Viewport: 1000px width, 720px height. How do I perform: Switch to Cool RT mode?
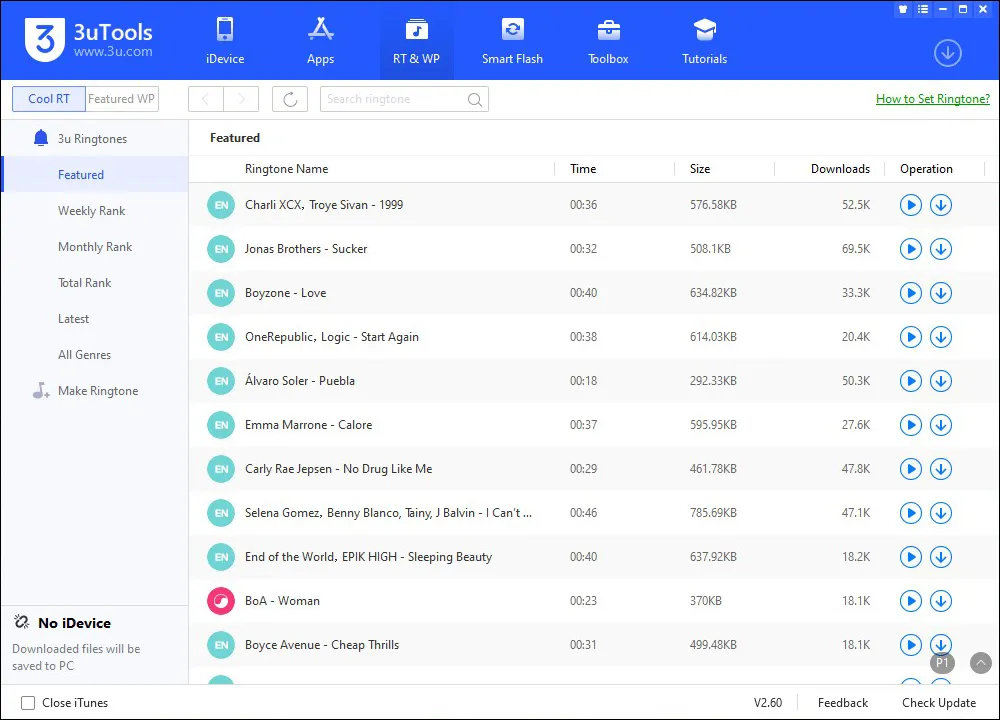(48, 99)
